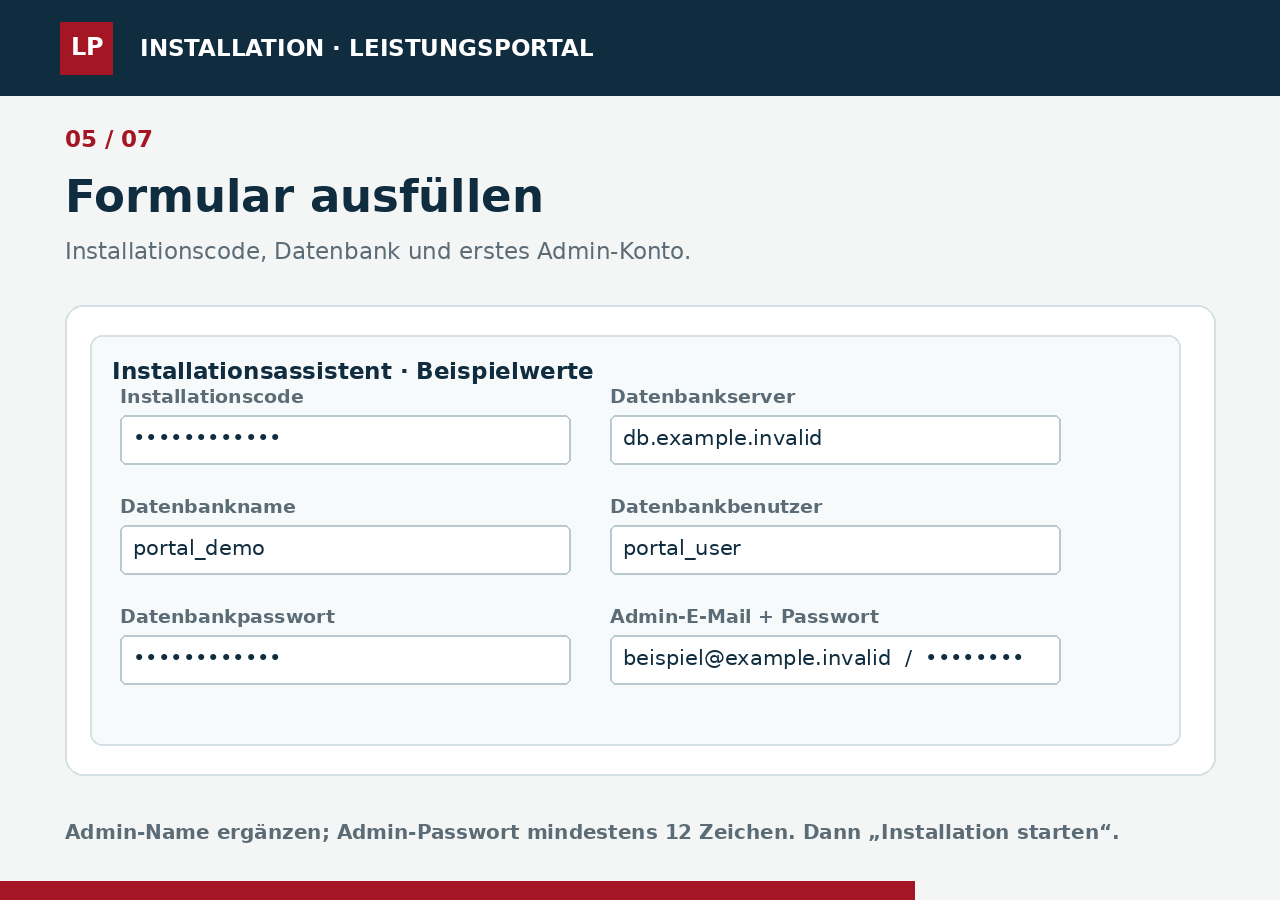The height and width of the screenshot is (900, 1280).
Task: Click the red LP logo icon
Action: (86, 48)
